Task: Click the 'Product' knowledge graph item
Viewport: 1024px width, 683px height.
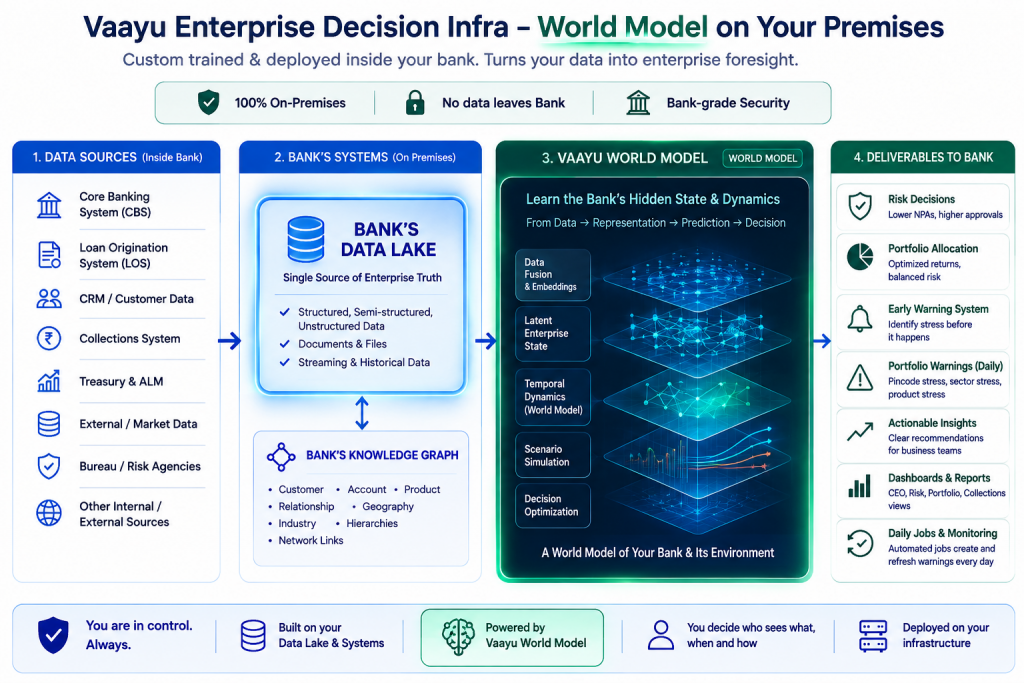Action: coord(422,489)
